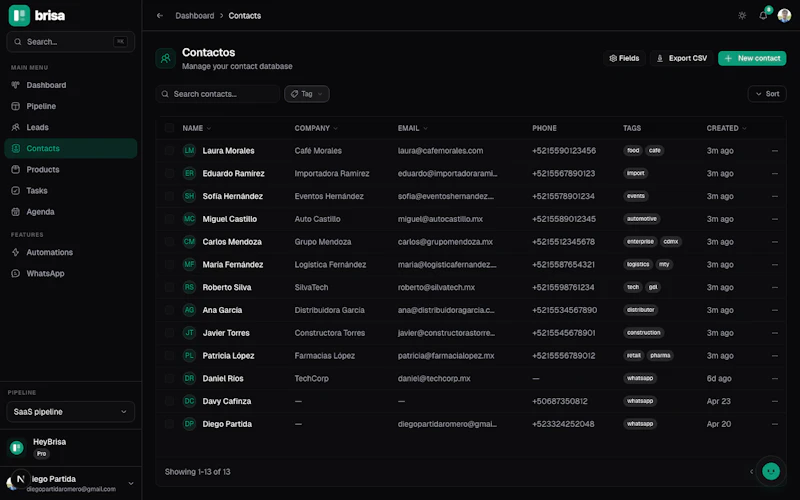Export contacts with Export CSV
Screen dimensions: 800x500
tap(682, 58)
